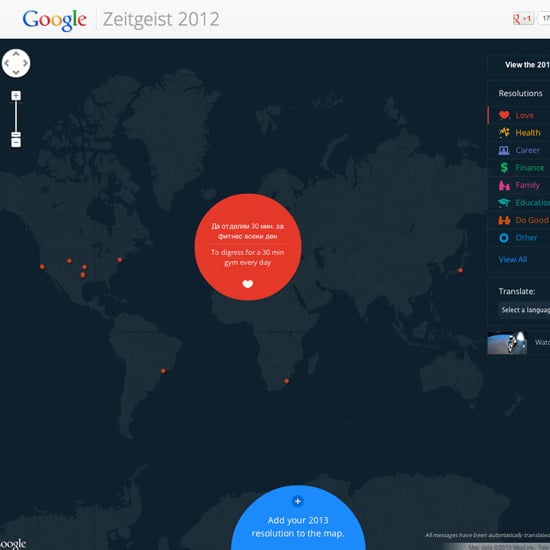Viewport: 550px width, 550px height.
Task: Click the Google +1 button
Action: coord(523,19)
